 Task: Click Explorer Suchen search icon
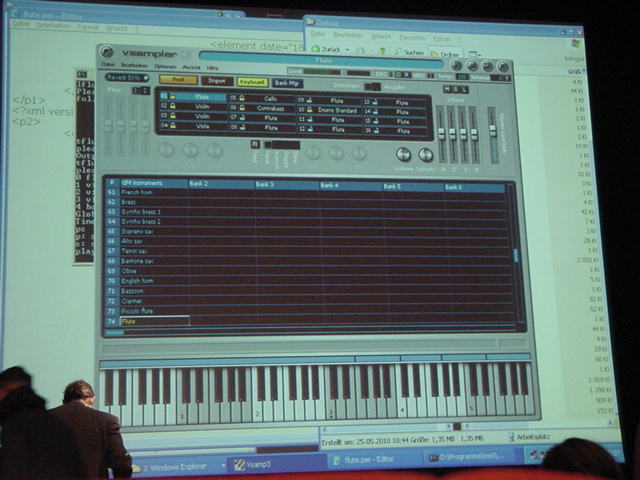click(398, 52)
